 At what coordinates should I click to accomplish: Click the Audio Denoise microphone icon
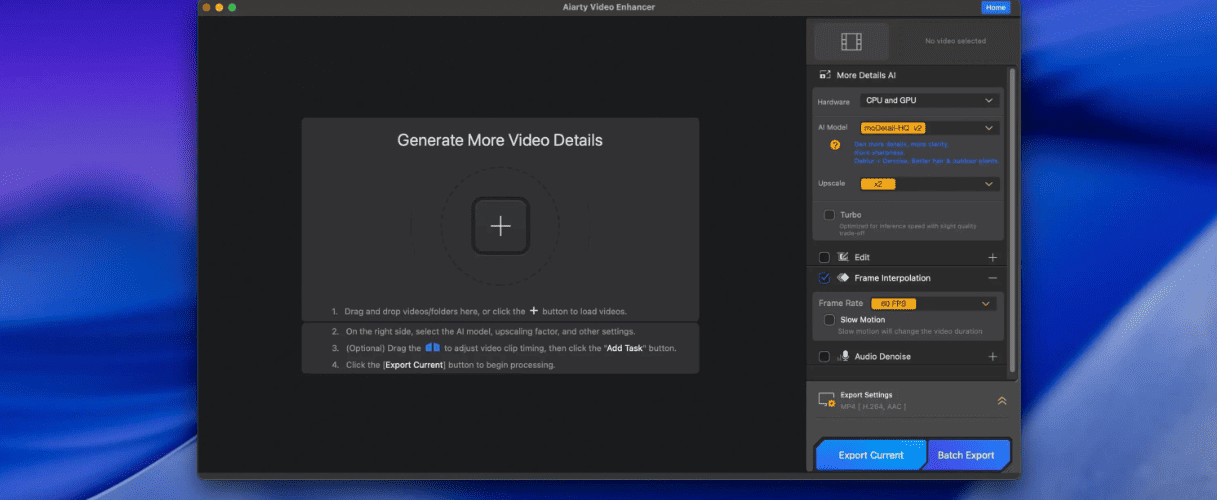click(843, 356)
